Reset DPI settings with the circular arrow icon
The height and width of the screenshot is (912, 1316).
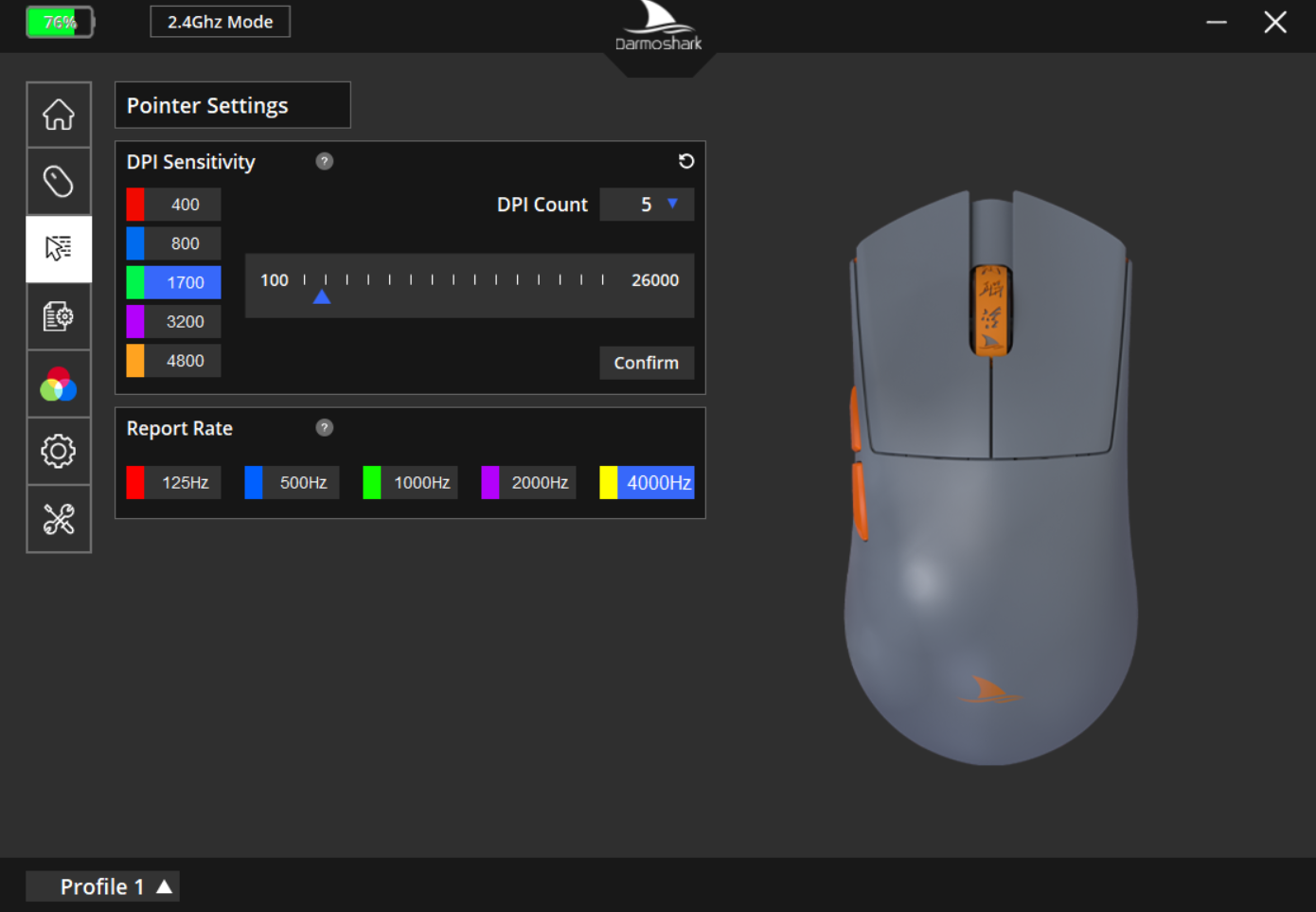[686, 161]
